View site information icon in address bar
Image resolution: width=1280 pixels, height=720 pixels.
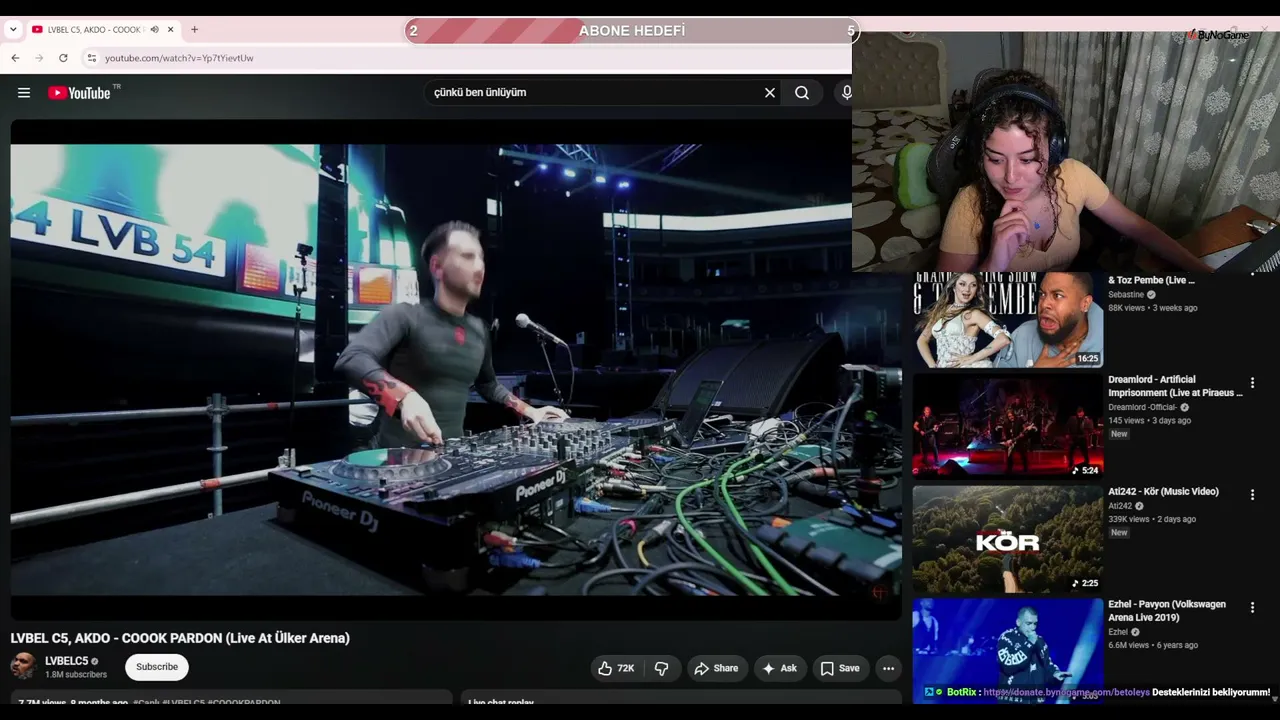(91, 58)
